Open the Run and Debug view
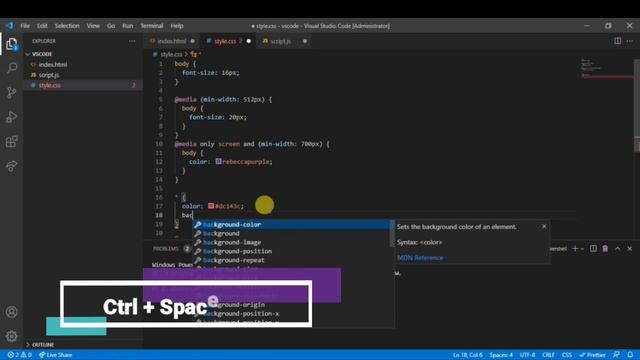 click(x=12, y=117)
